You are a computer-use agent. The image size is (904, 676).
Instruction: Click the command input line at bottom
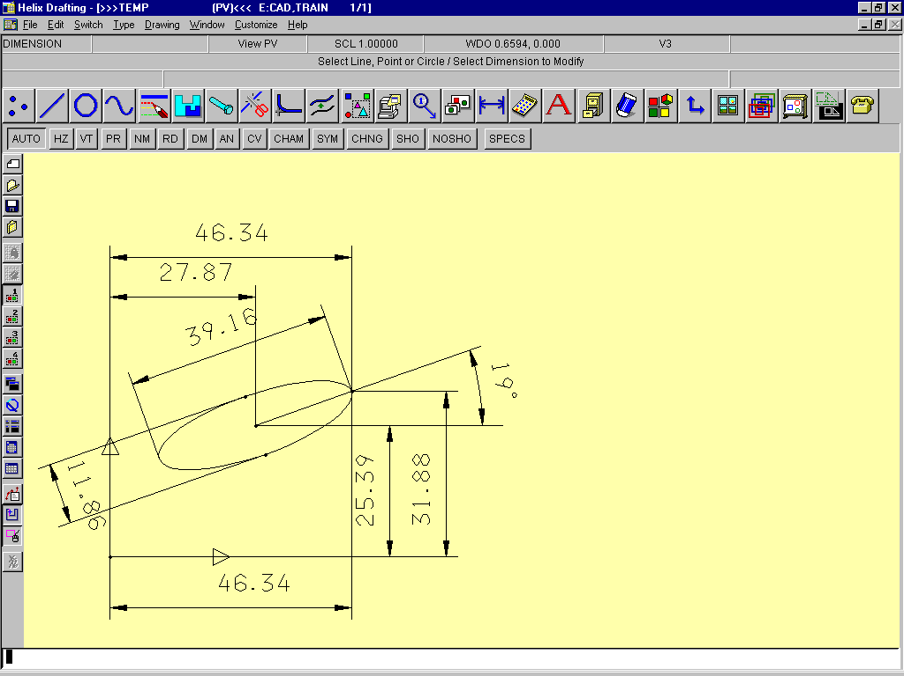click(450, 658)
